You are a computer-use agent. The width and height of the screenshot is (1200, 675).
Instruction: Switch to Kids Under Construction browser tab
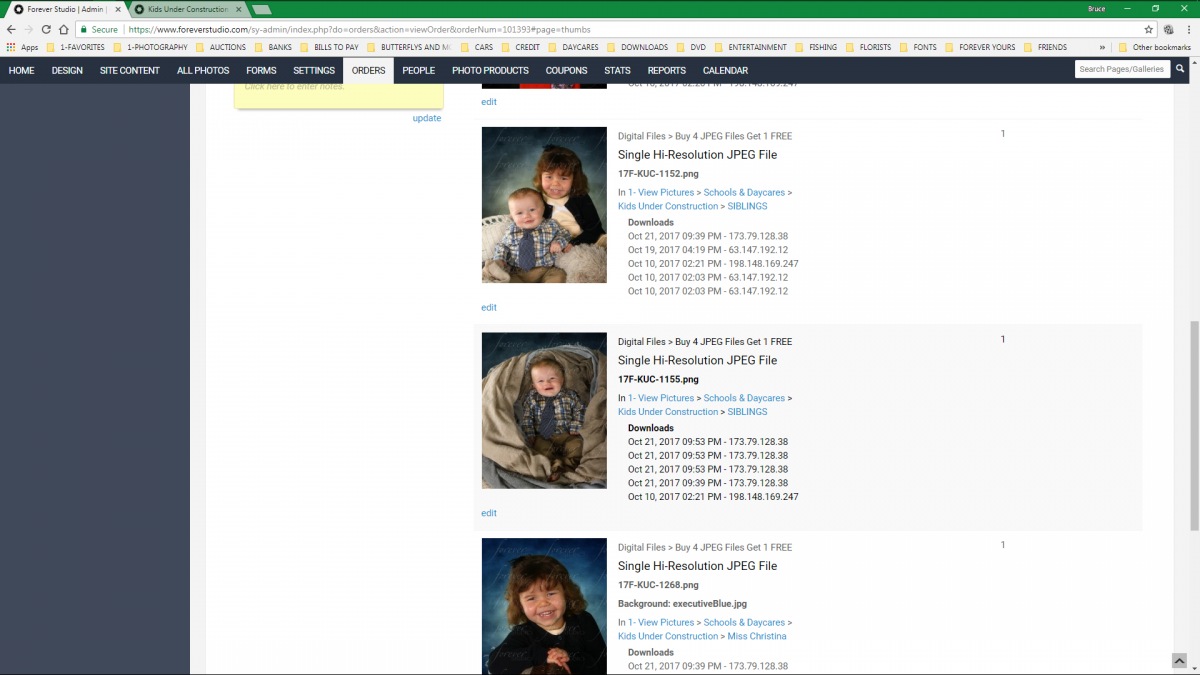pyautogui.click(x=187, y=9)
